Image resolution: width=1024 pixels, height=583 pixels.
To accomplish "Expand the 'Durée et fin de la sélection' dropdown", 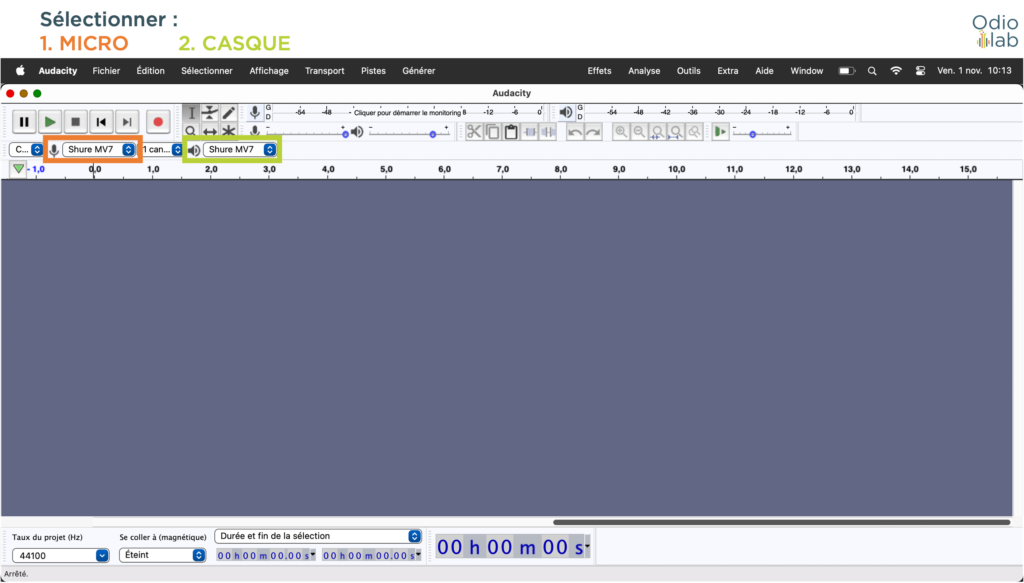I will point(317,536).
